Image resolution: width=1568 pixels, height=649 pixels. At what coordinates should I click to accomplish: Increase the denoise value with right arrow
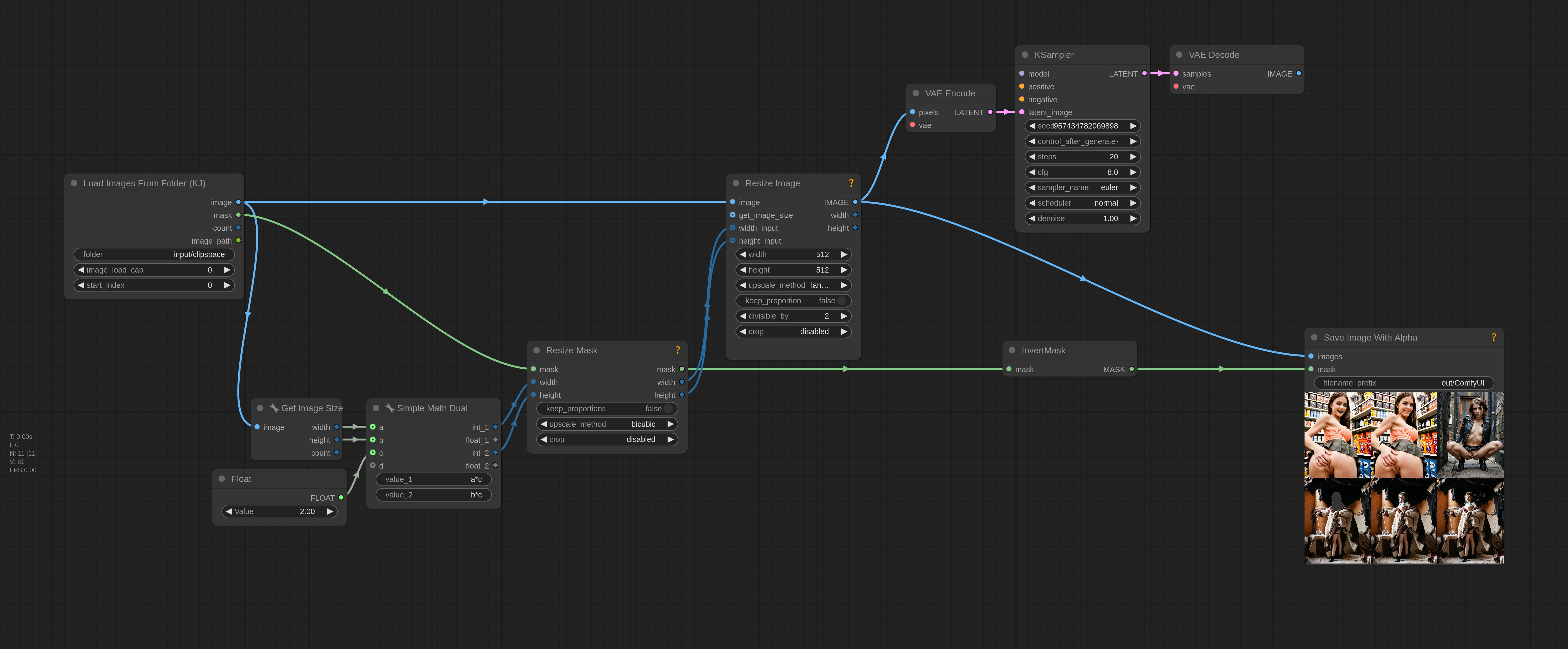tap(1133, 218)
